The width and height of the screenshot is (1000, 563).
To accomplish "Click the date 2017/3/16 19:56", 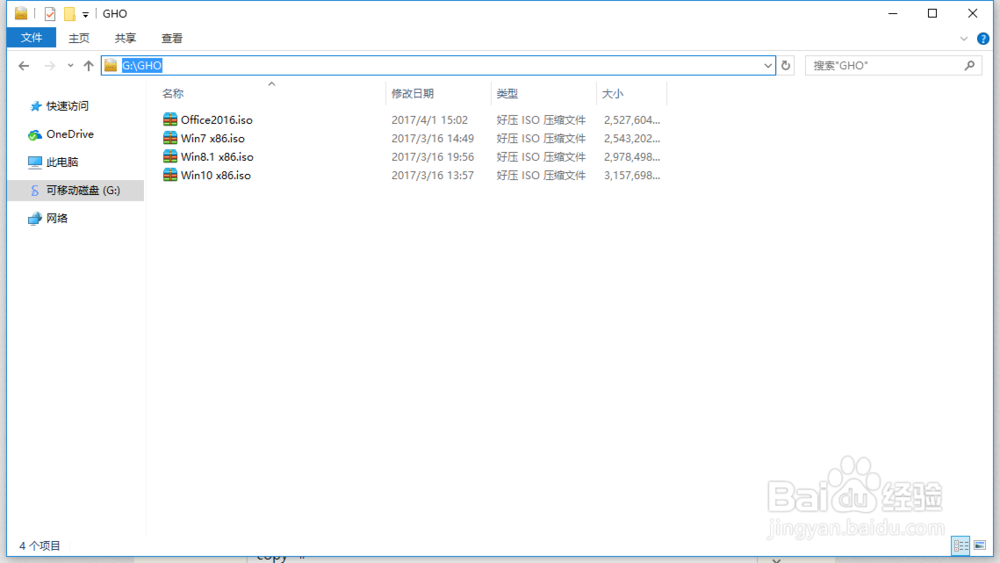I will [432, 157].
